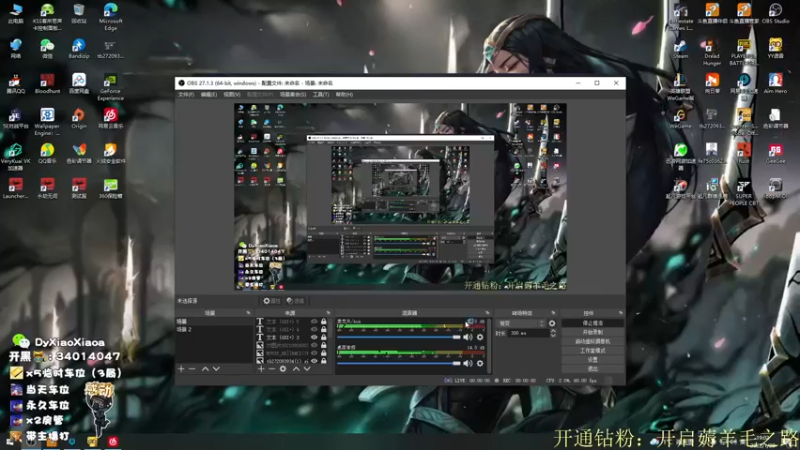
Task: Pop out the Scenes dock panel
Action: click(x=248, y=313)
